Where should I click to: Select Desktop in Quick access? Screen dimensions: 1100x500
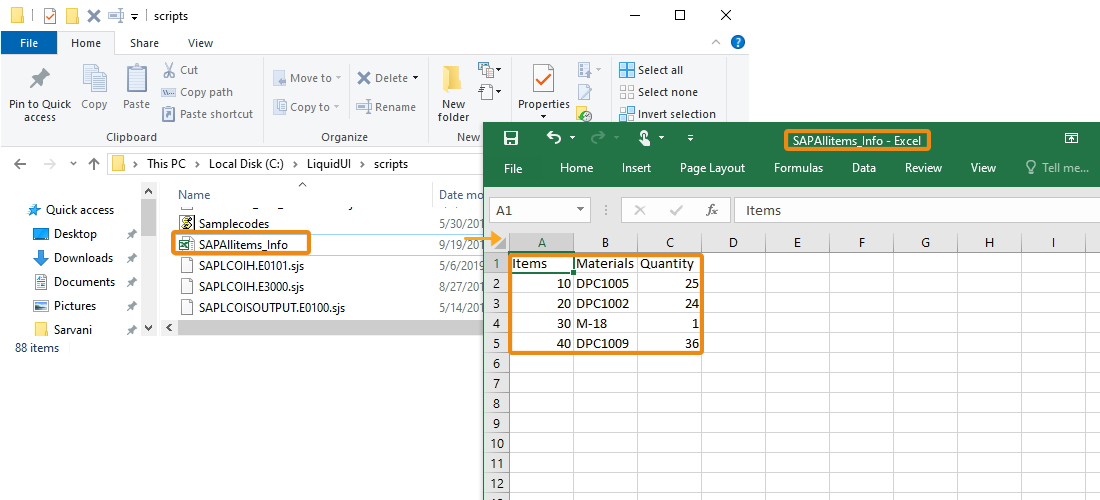point(75,234)
